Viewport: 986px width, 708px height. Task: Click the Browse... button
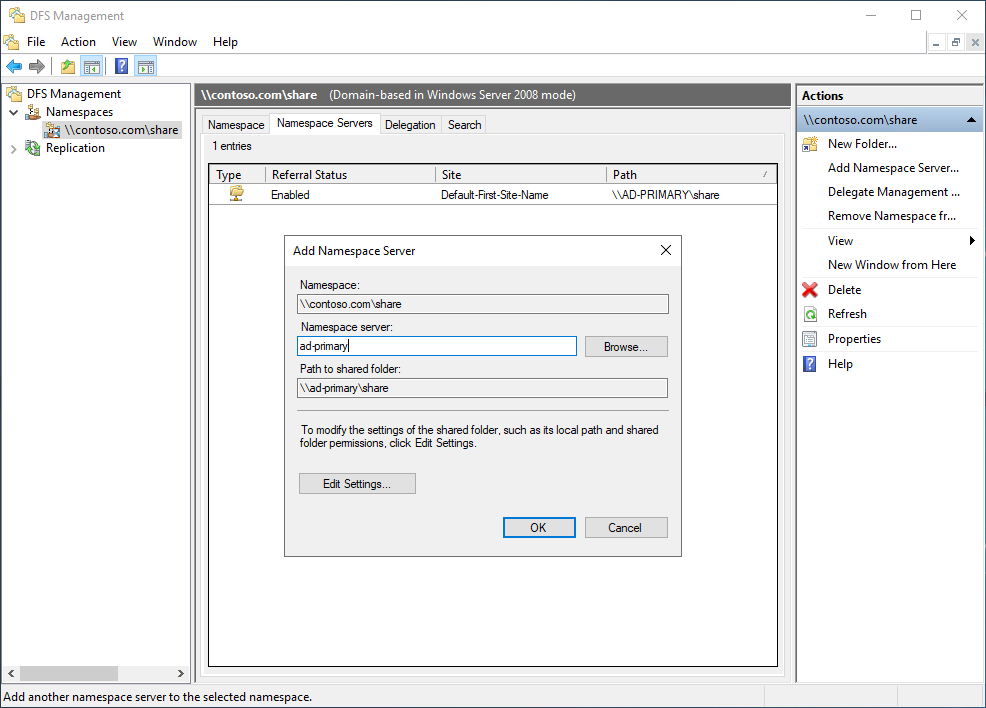click(626, 346)
